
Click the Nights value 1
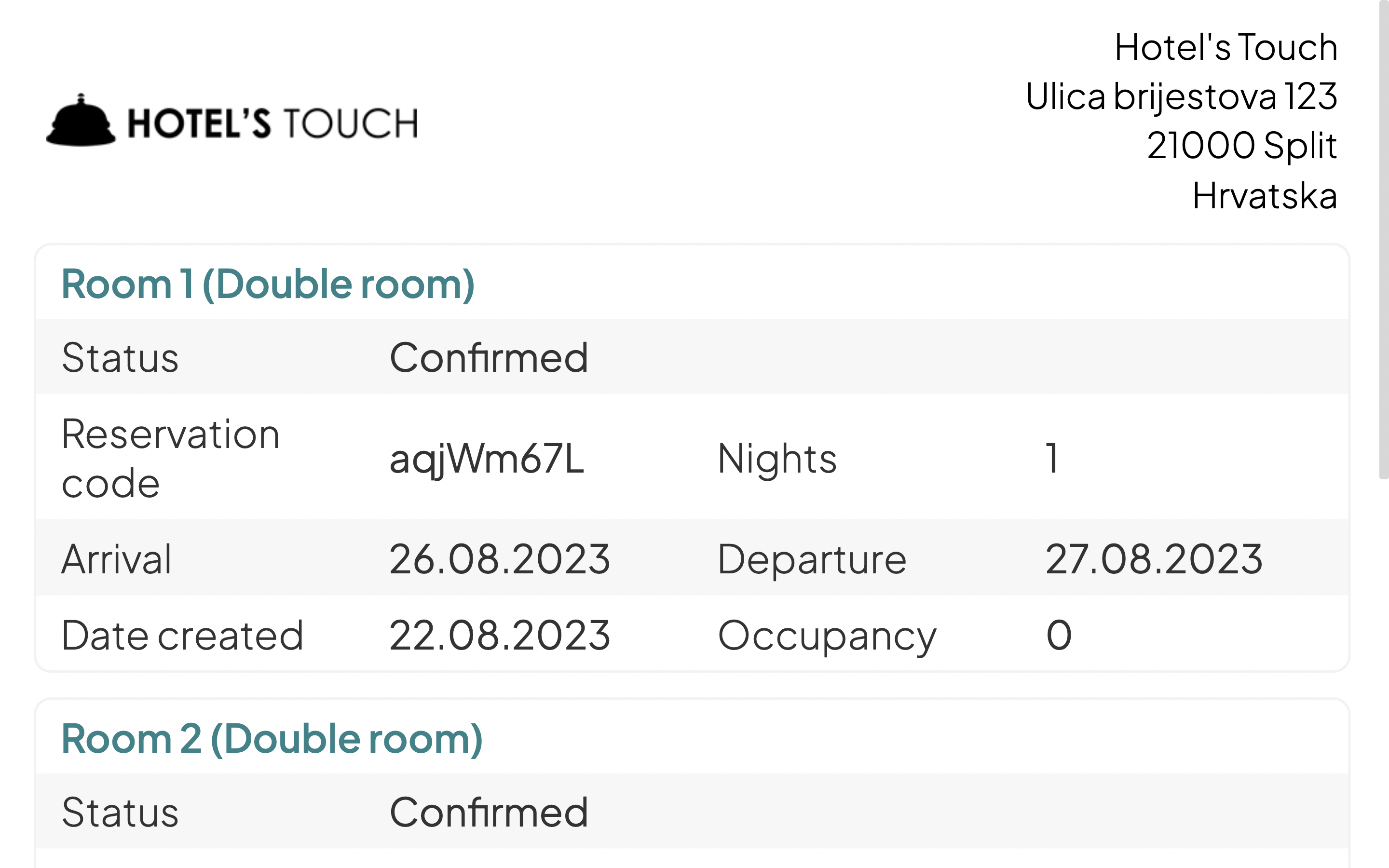coord(1052,459)
